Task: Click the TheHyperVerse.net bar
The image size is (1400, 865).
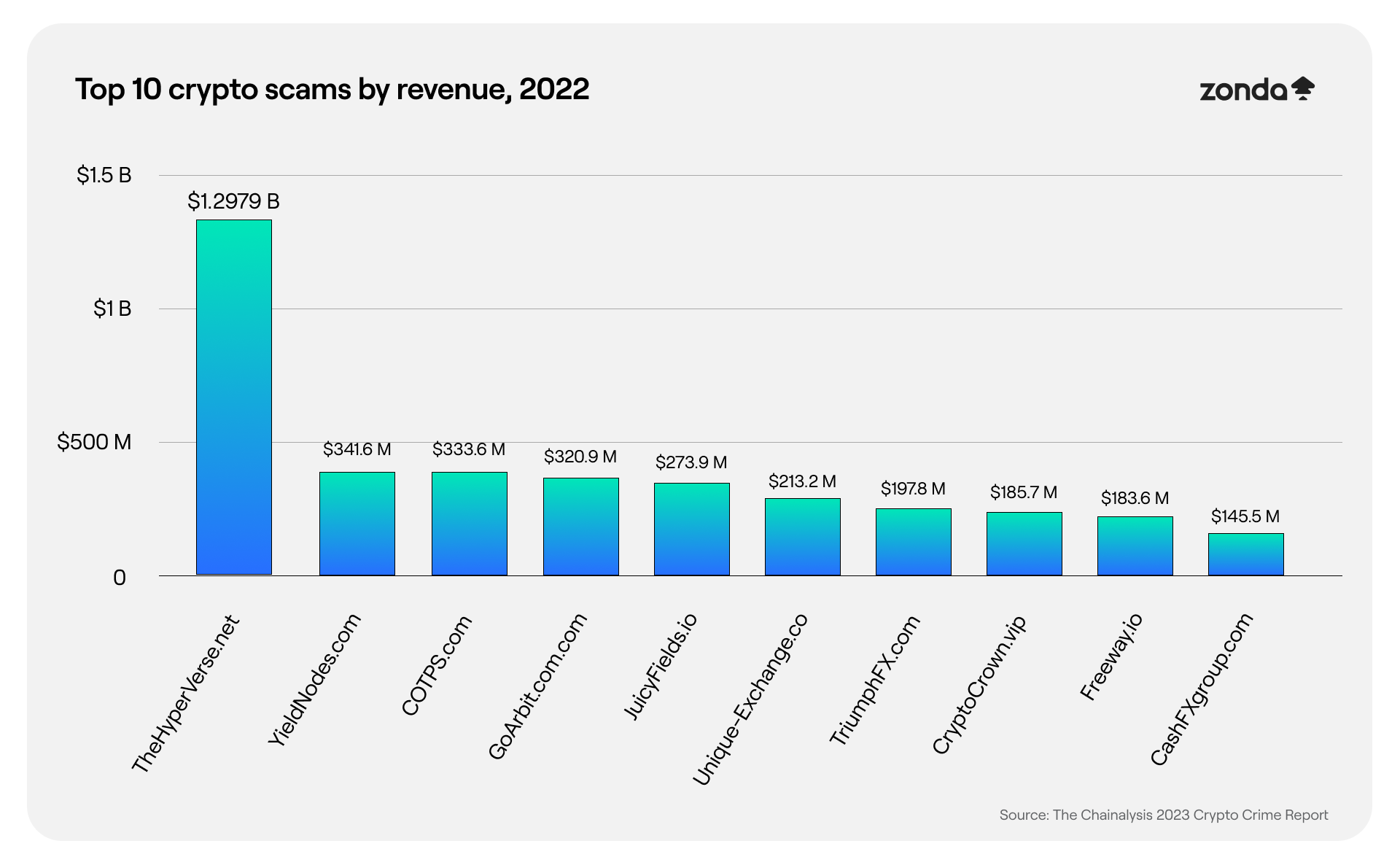Action: pos(233,397)
